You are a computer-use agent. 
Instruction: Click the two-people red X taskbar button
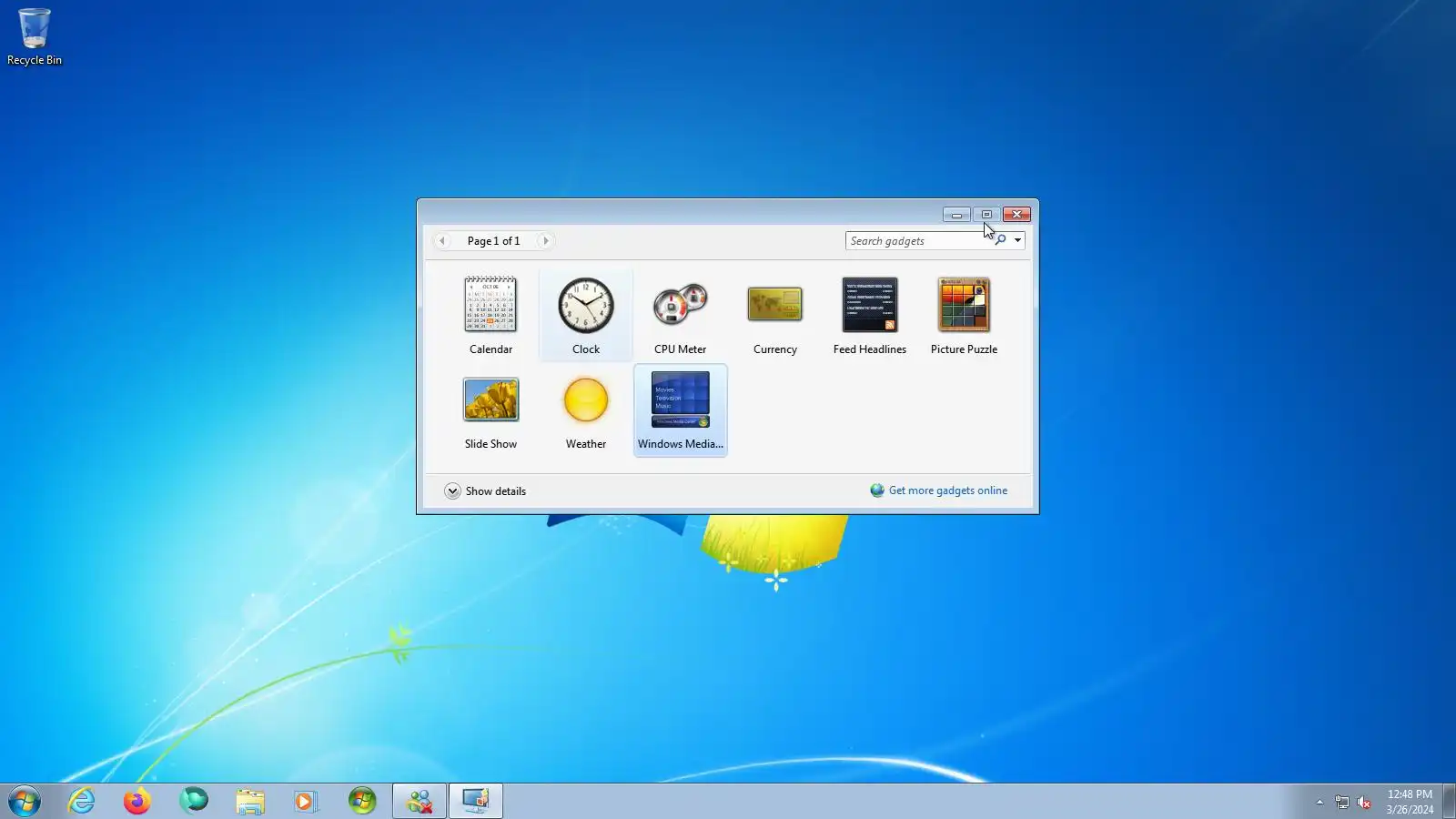click(420, 801)
